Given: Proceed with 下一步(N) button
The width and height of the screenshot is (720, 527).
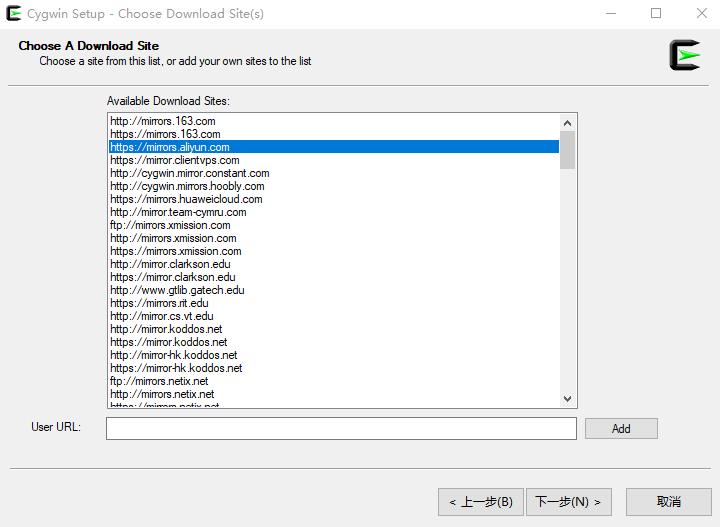Looking at the screenshot, I should tap(568, 502).
